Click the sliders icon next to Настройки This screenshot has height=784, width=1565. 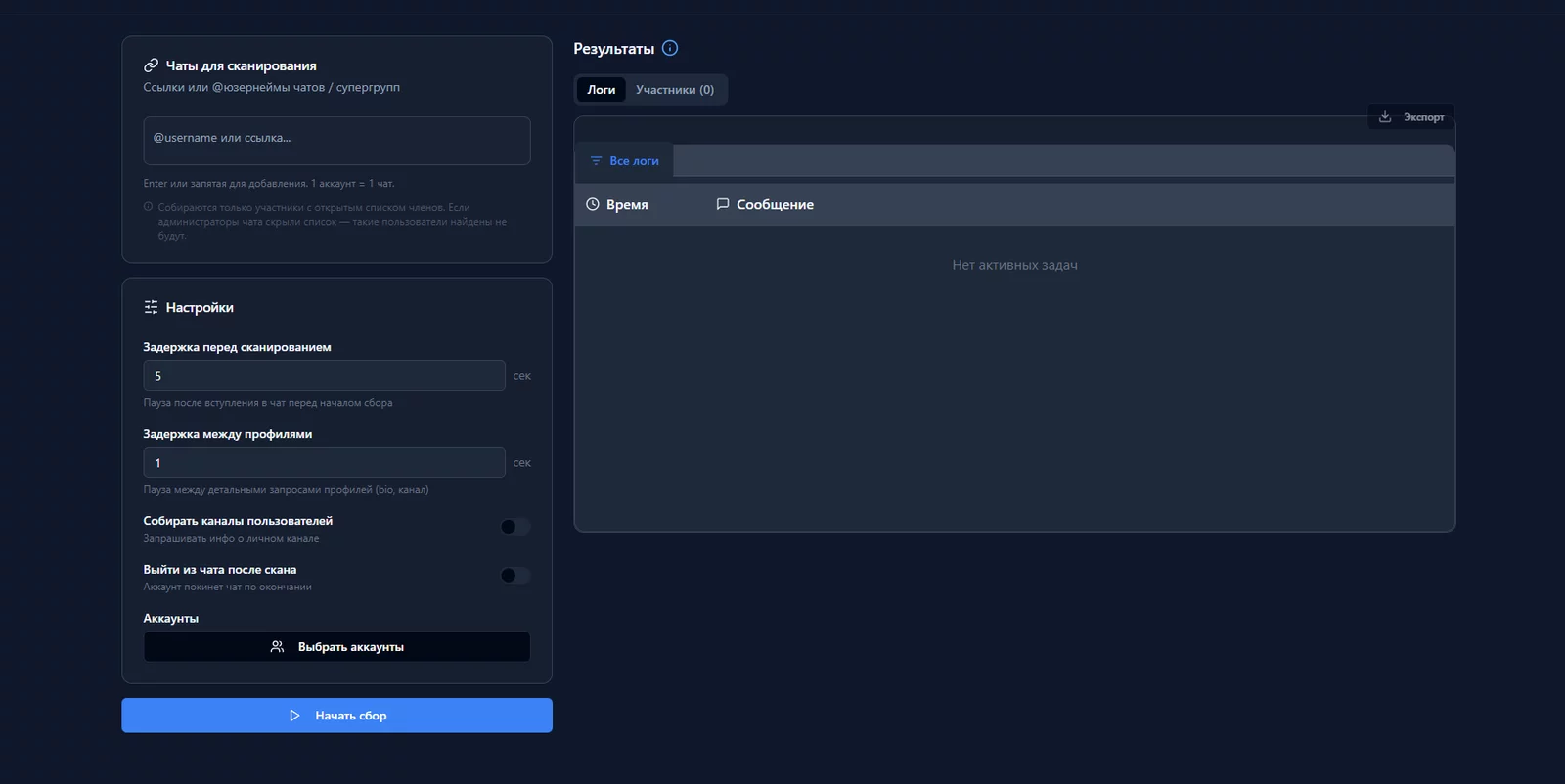point(151,307)
